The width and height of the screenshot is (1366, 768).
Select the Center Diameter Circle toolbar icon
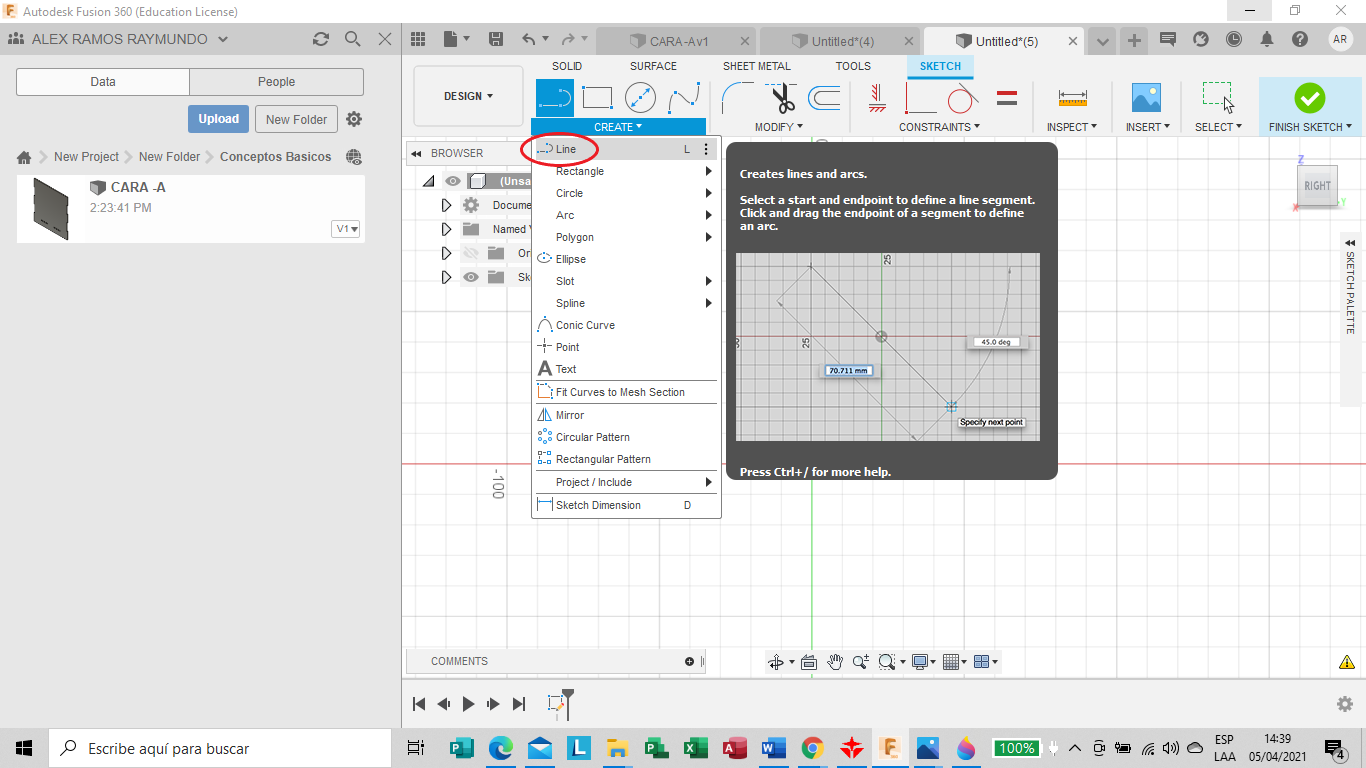pyautogui.click(x=640, y=97)
